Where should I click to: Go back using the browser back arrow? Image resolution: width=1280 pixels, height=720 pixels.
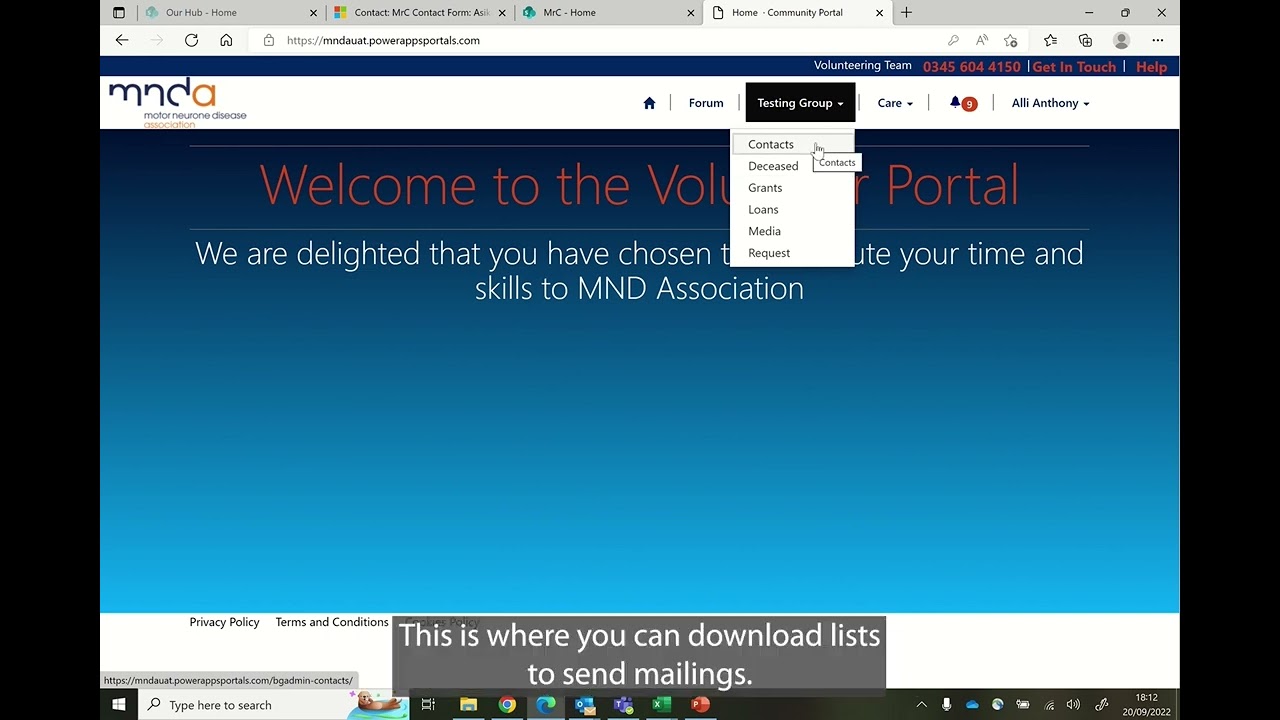click(122, 40)
